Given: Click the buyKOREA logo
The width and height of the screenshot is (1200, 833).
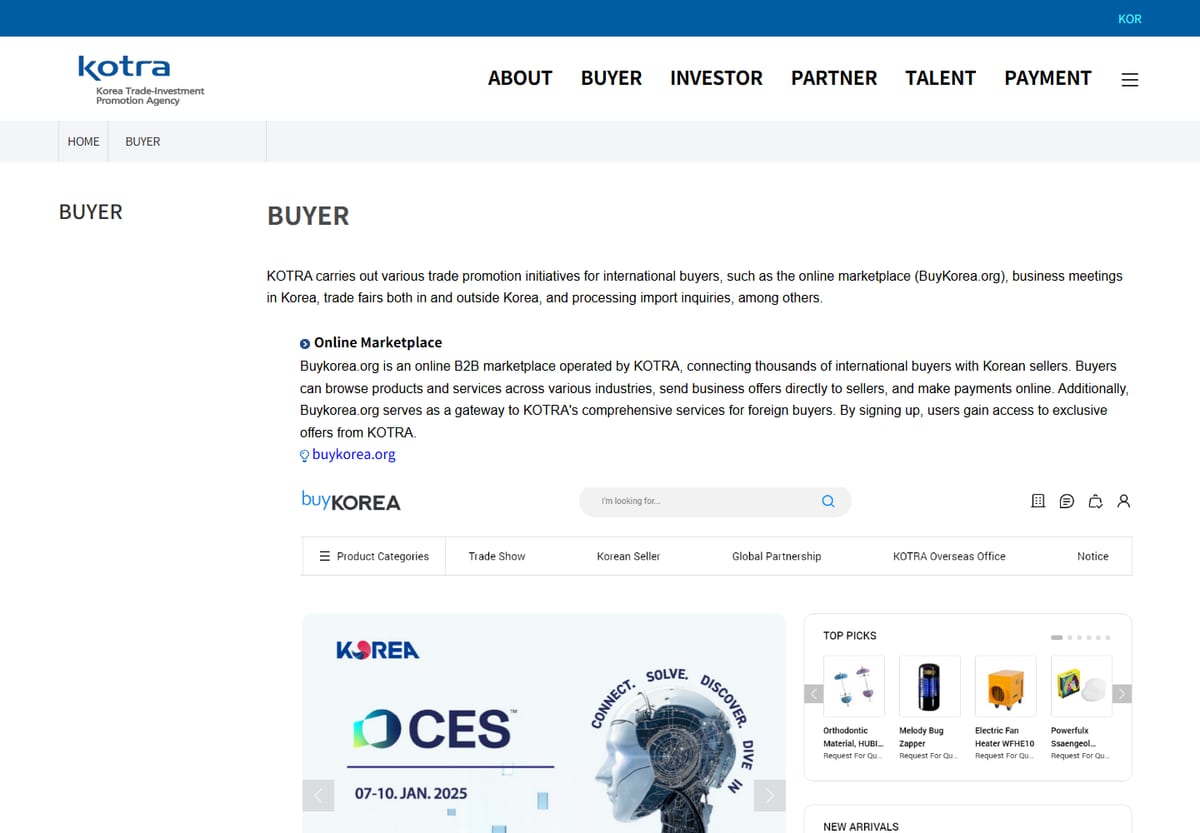Looking at the screenshot, I should click(351, 501).
